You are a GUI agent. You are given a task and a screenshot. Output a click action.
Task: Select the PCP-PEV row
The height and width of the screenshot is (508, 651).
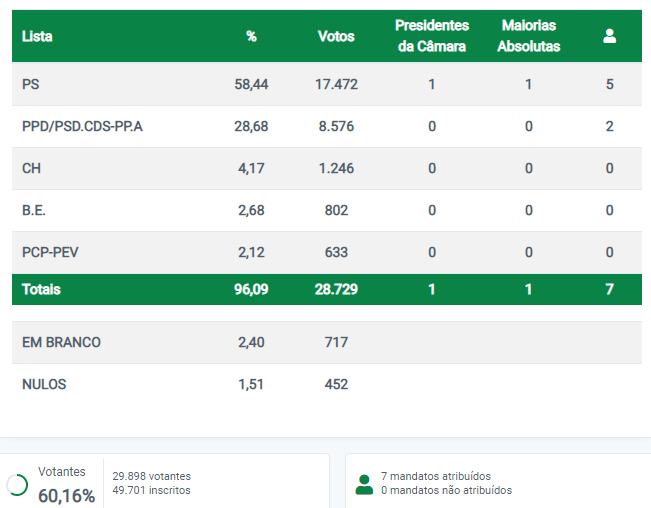pyautogui.click(x=327, y=252)
